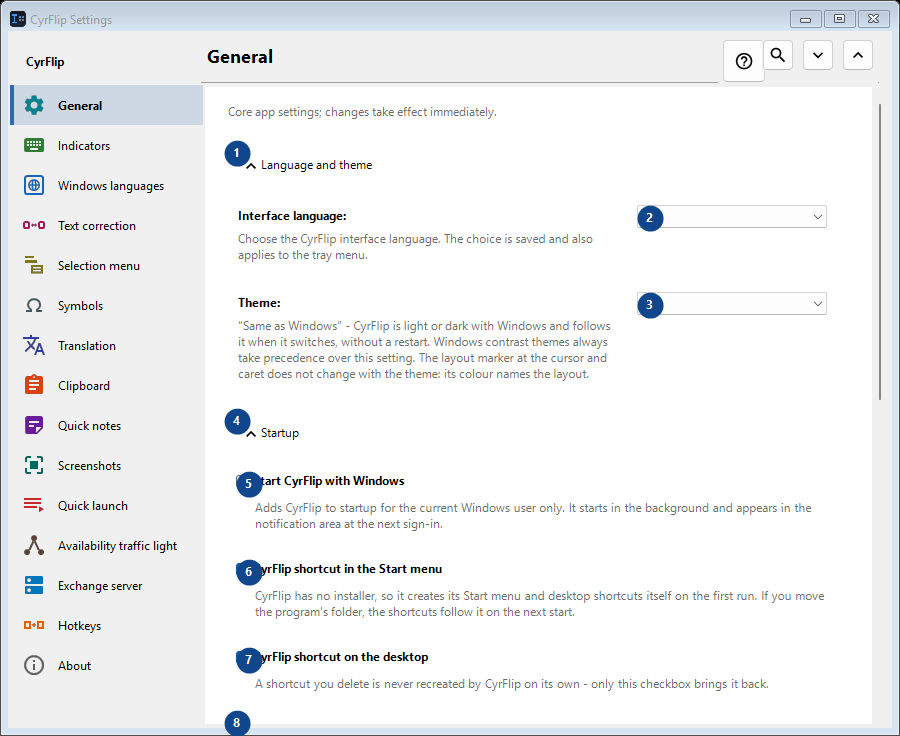900x736 pixels.
Task: Open the help question mark icon
Action: [743, 61]
